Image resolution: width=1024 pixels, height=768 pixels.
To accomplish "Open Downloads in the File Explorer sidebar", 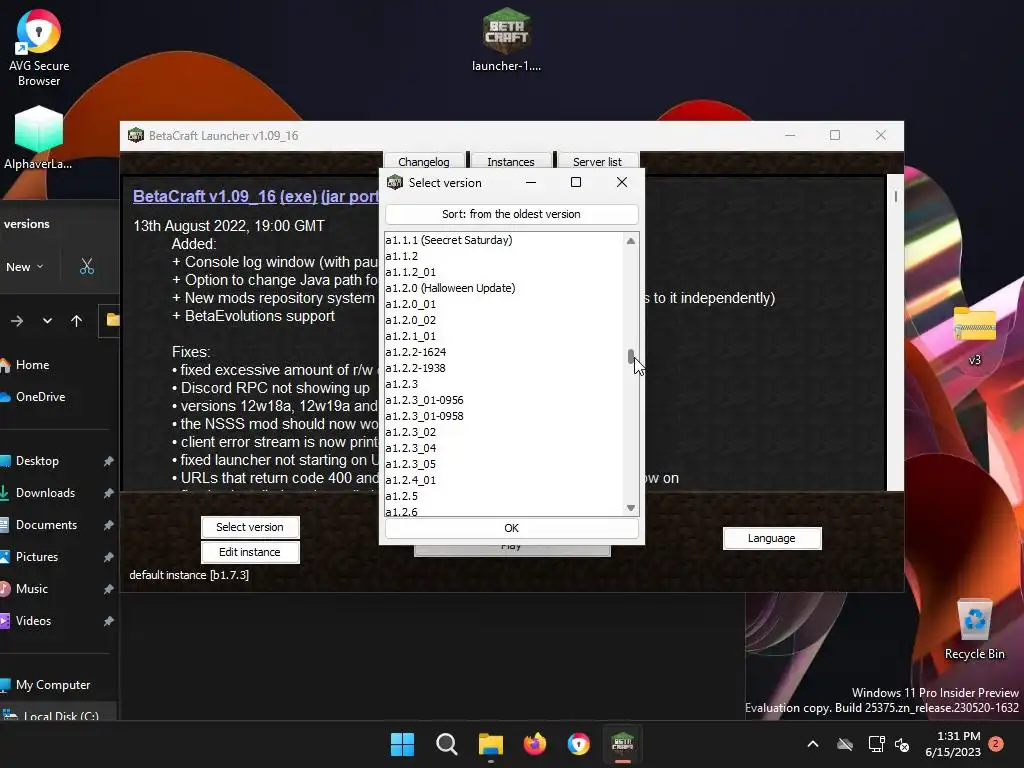I will coord(44,493).
